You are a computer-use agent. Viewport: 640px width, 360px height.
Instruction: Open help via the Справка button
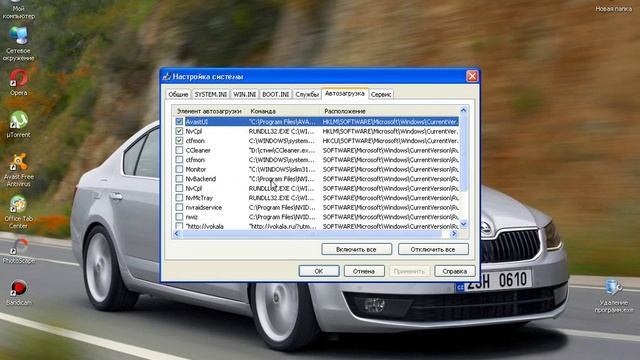click(455, 271)
